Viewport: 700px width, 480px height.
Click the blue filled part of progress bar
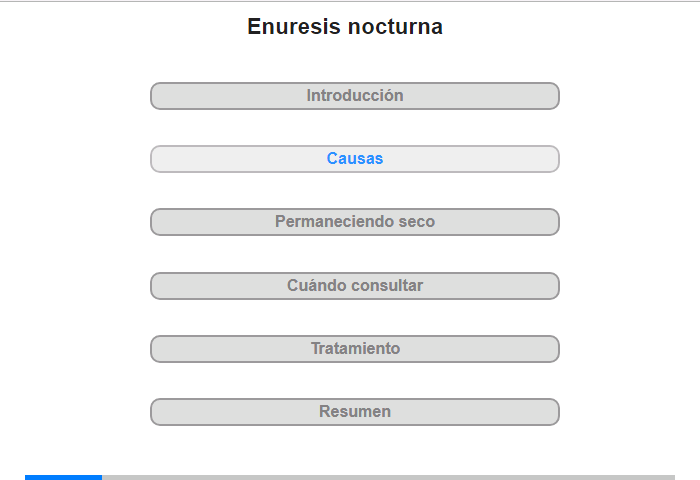pyautogui.click(x=63, y=477)
